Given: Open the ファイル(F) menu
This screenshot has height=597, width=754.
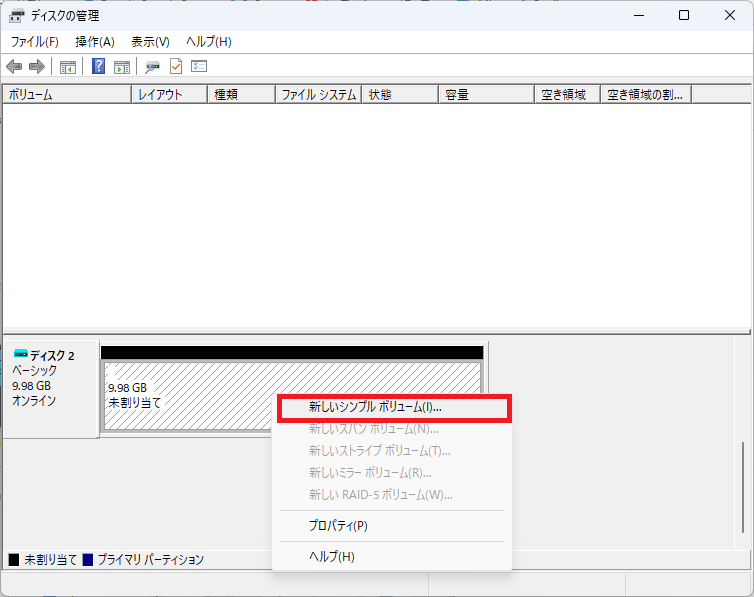Looking at the screenshot, I should 35,42.
